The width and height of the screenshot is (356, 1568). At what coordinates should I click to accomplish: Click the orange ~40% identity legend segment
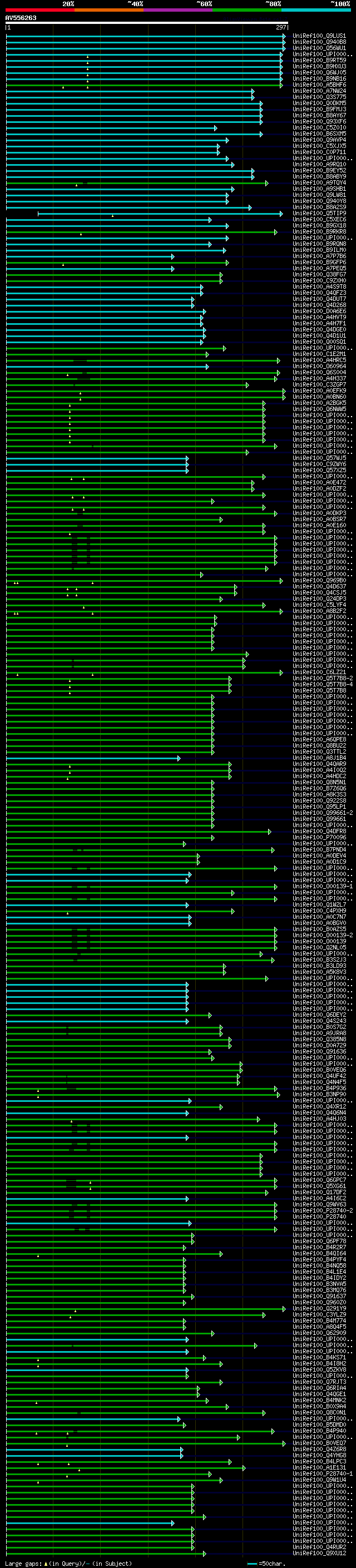coord(109,10)
